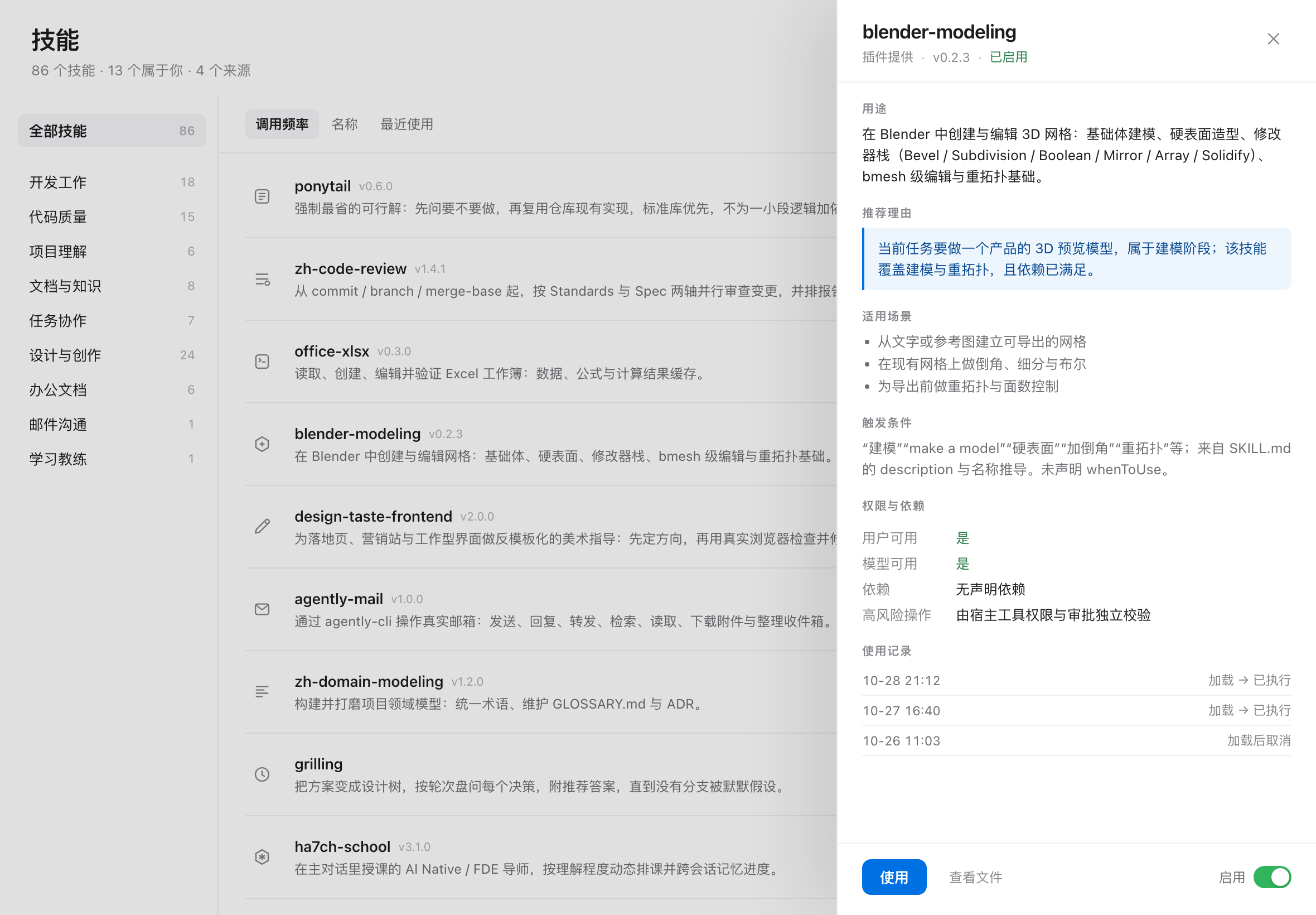This screenshot has width=1316, height=915.
Task: Open the 办公文档 category
Action: point(112,390)
